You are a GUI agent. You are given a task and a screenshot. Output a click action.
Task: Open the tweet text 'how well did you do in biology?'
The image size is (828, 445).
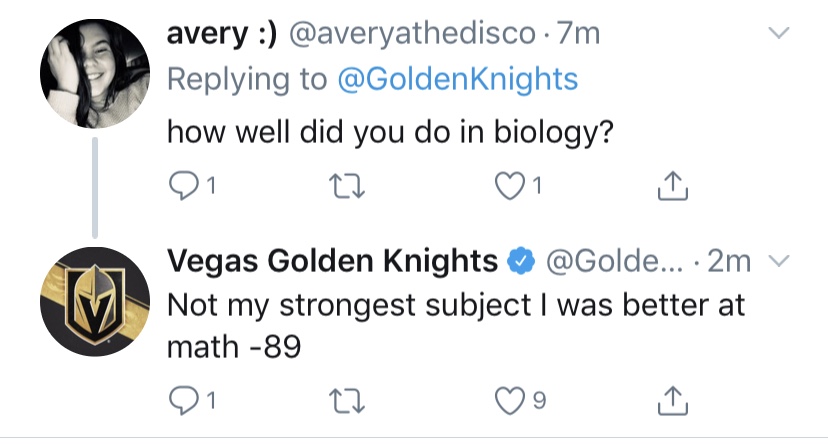[390, 131]
